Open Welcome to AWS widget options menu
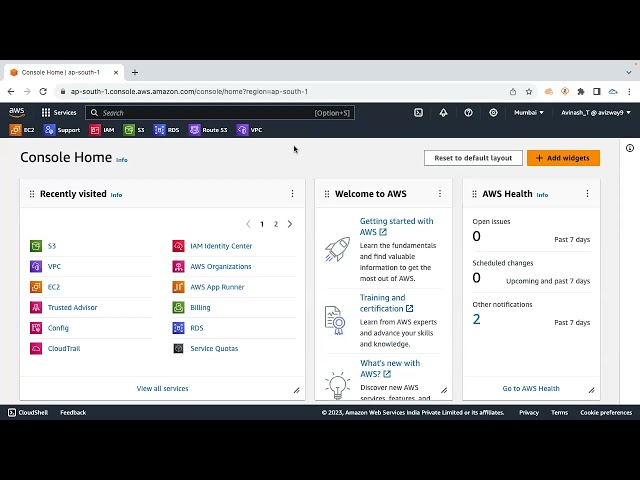The height and width of the screenshot is (480, 640). tap(440, 193)
